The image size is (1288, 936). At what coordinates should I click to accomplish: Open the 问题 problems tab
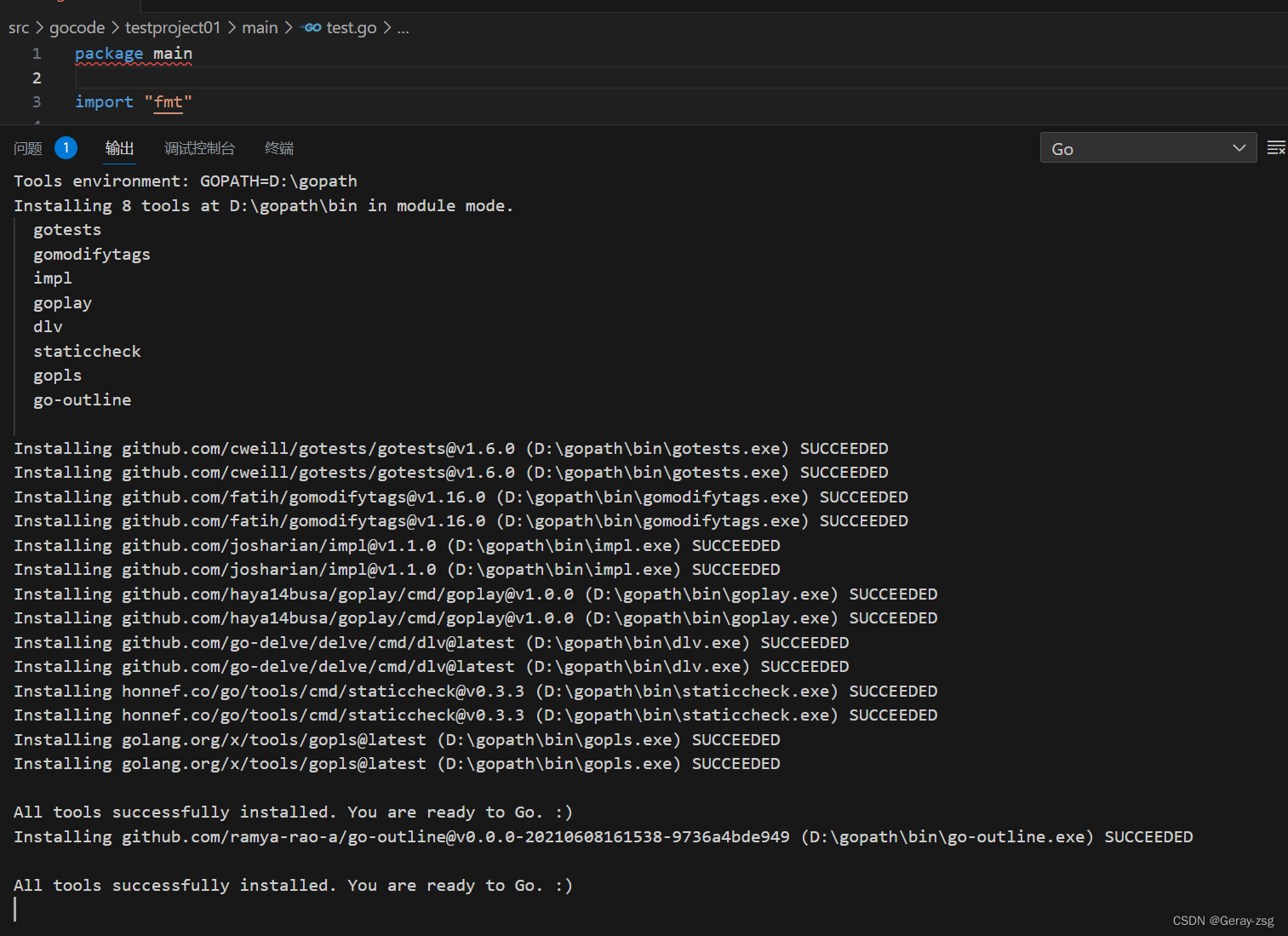(28, 148)
